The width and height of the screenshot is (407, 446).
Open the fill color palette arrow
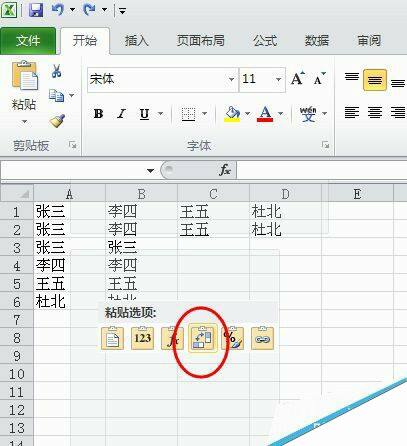click(x=247, y=114)
